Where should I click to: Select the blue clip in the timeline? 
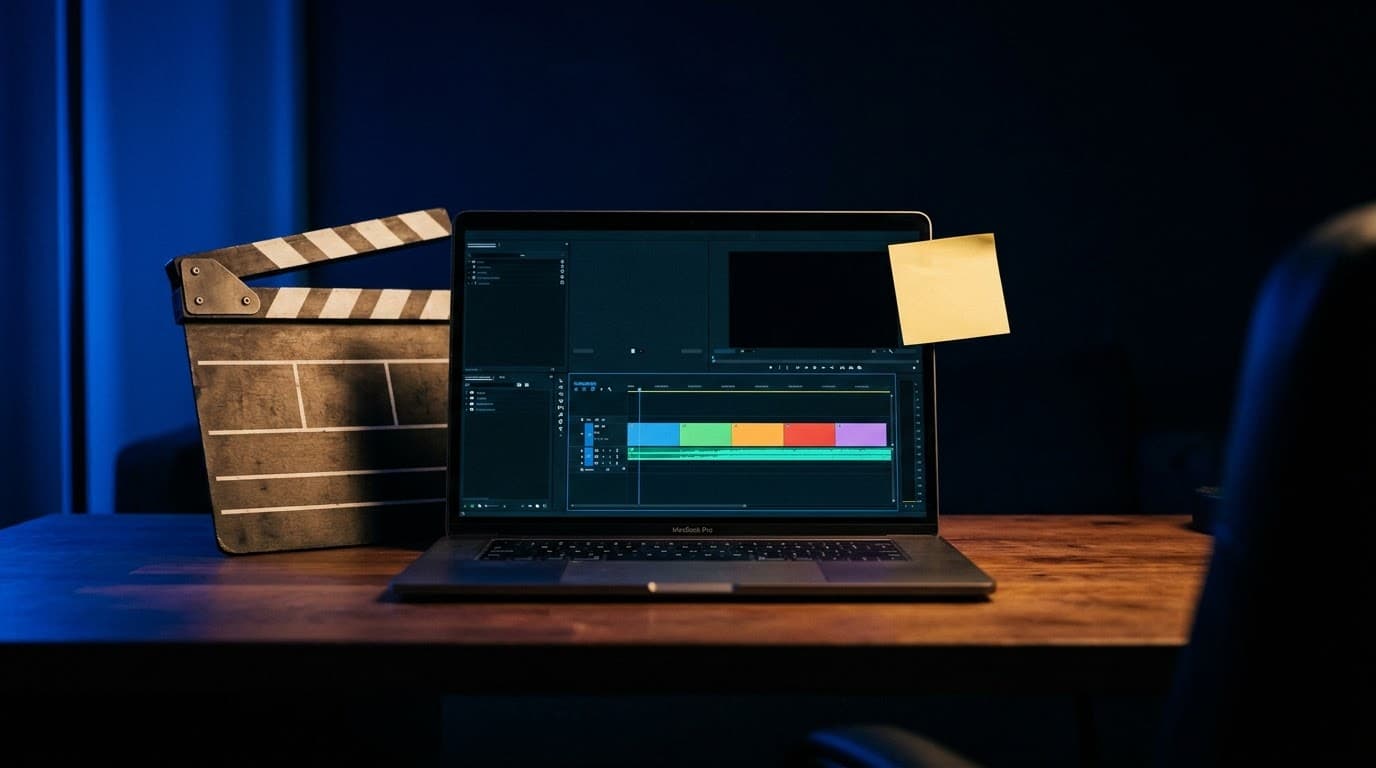(x=654, y=434)
